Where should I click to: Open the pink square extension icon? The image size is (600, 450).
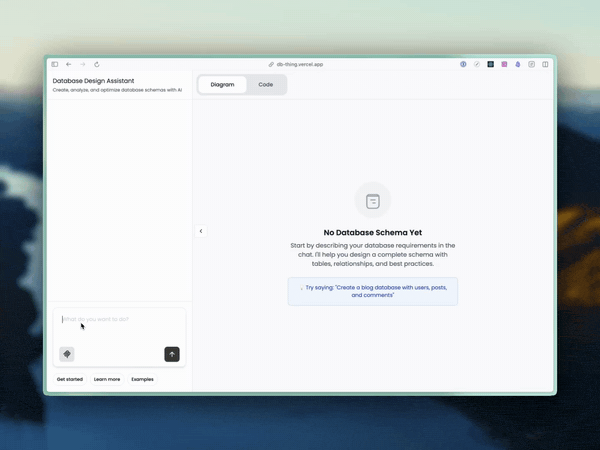coord(504,64)
